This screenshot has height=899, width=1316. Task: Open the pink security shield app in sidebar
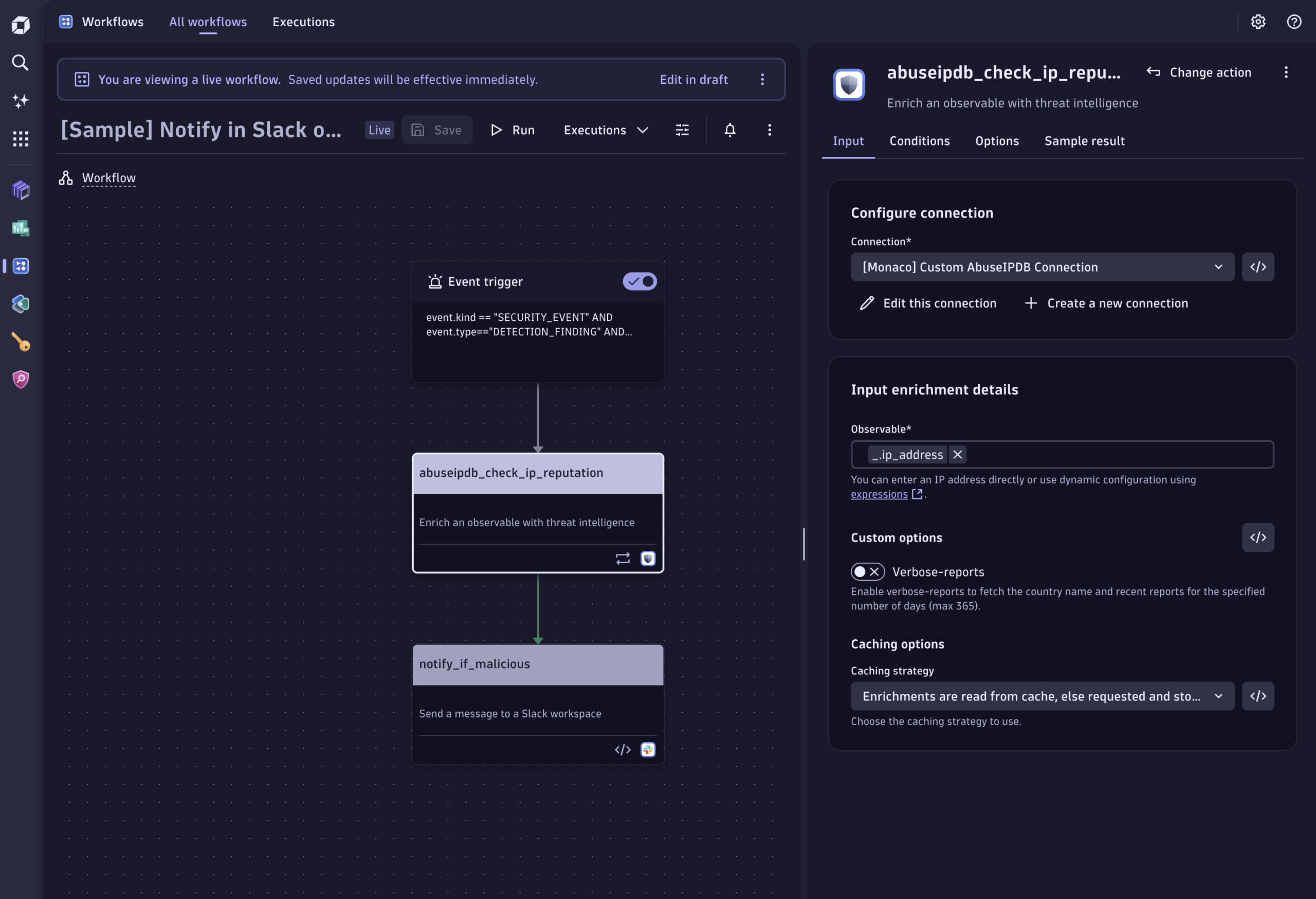21,380
